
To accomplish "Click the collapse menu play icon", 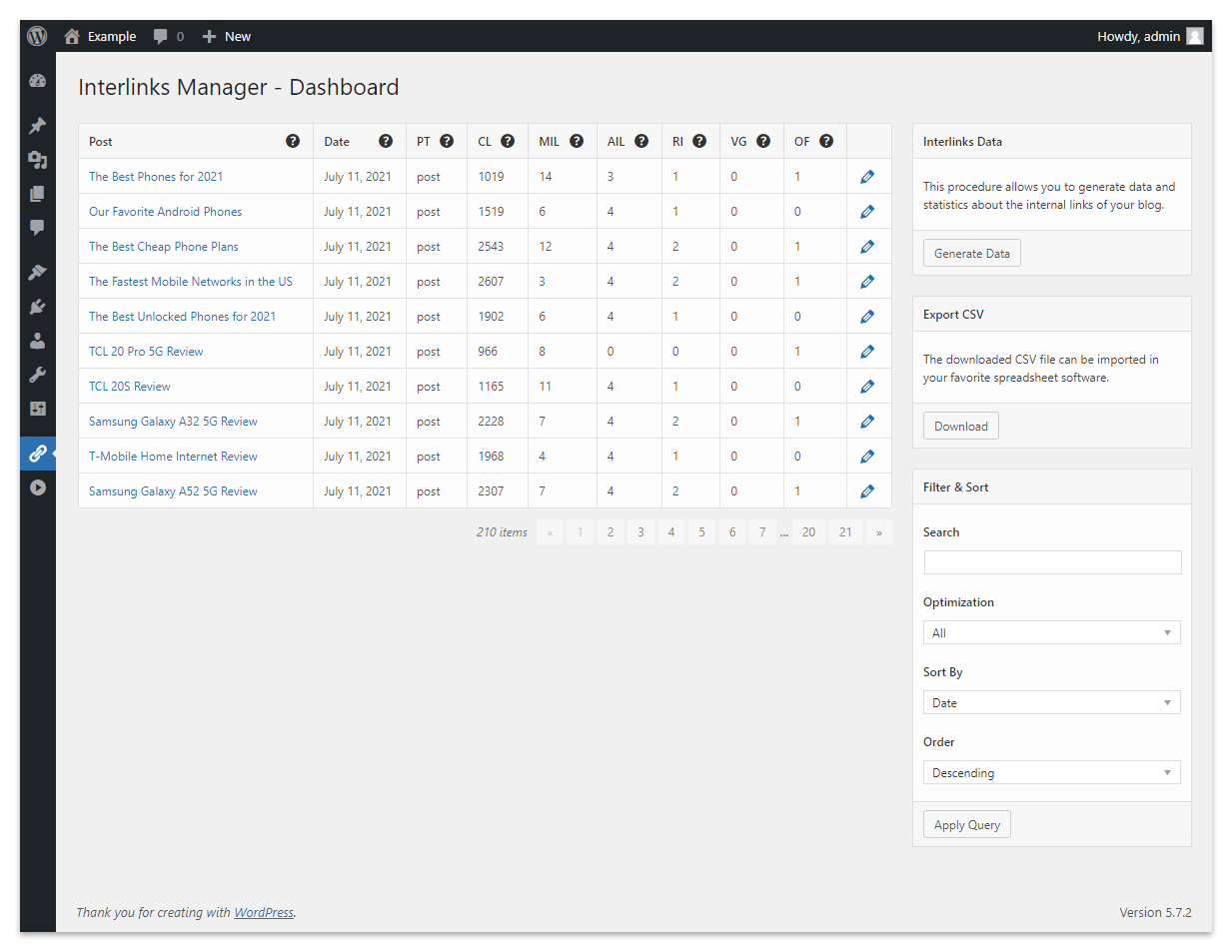I will coord(38,487).
